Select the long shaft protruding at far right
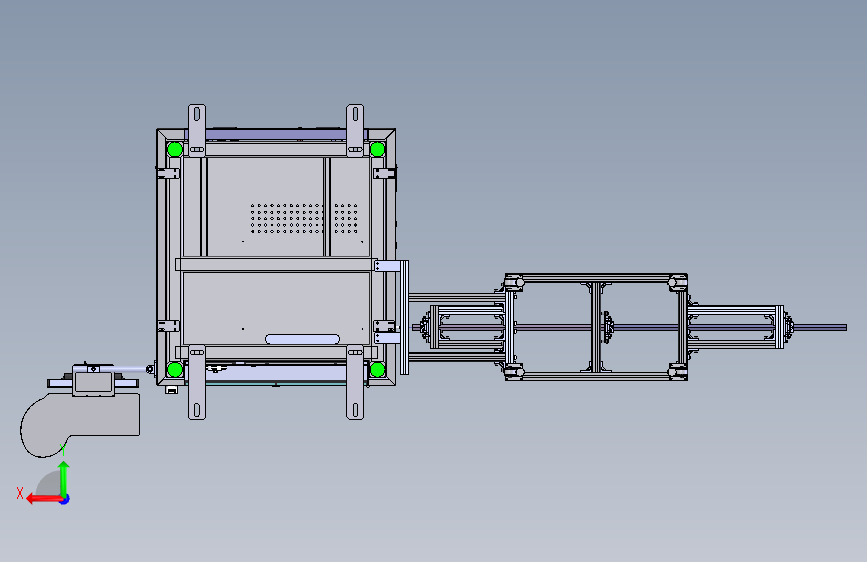The width and height of the screenshot is (867, 562). tap(820, 327)
